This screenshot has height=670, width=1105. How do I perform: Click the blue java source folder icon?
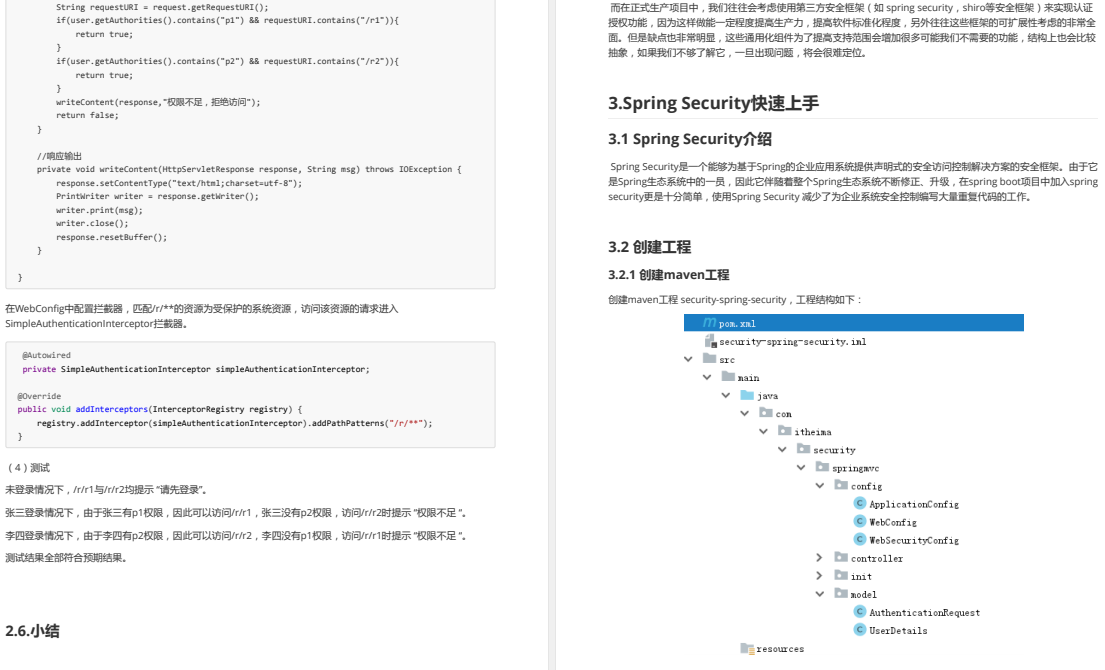click(748, 395)
